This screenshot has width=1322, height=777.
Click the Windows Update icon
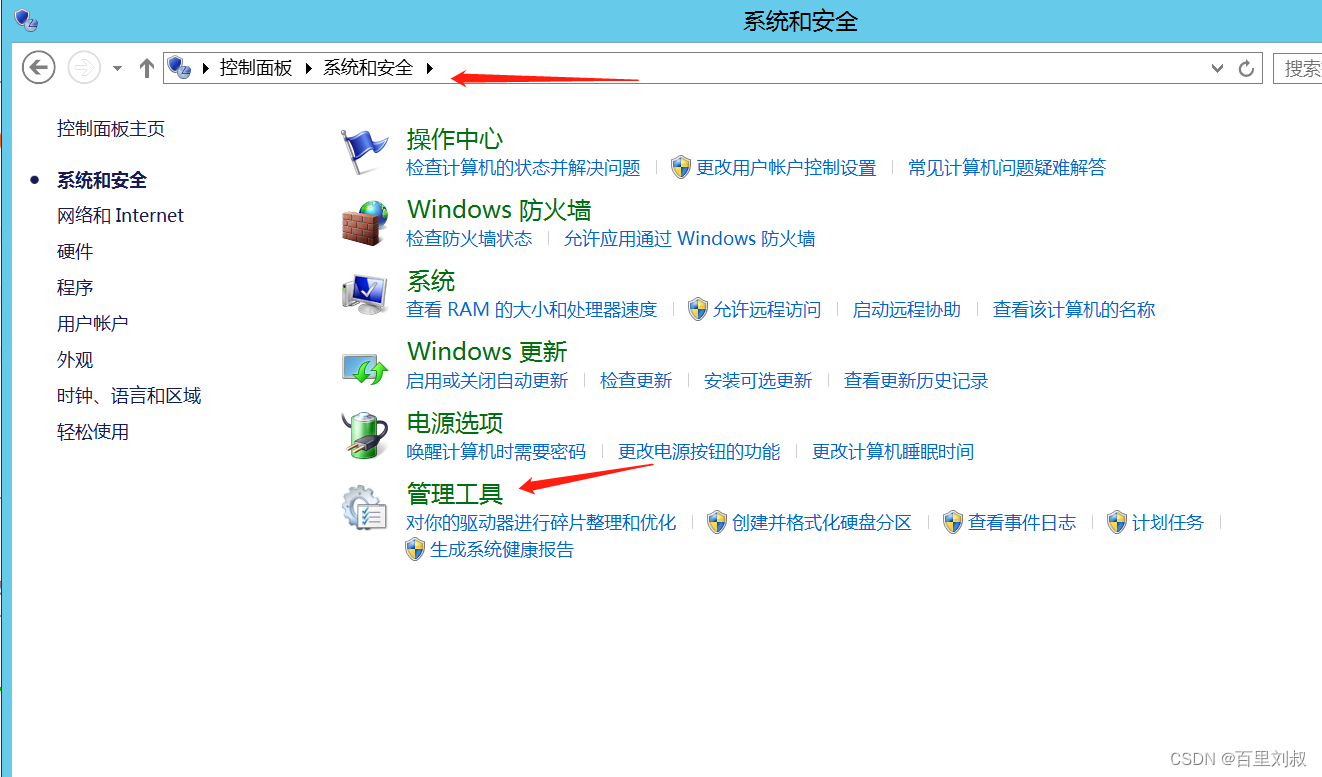(x=364, y=367)
